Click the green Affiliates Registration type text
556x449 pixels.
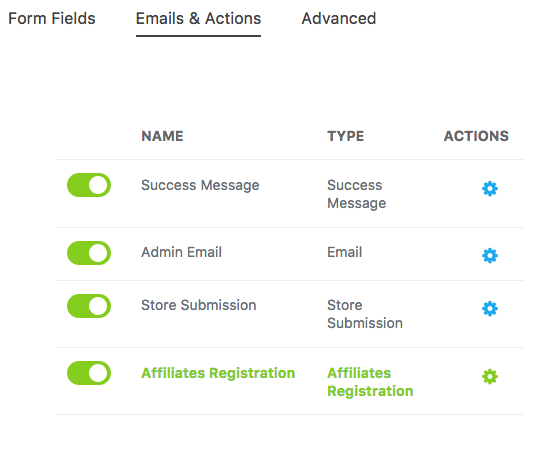[370, 382]
